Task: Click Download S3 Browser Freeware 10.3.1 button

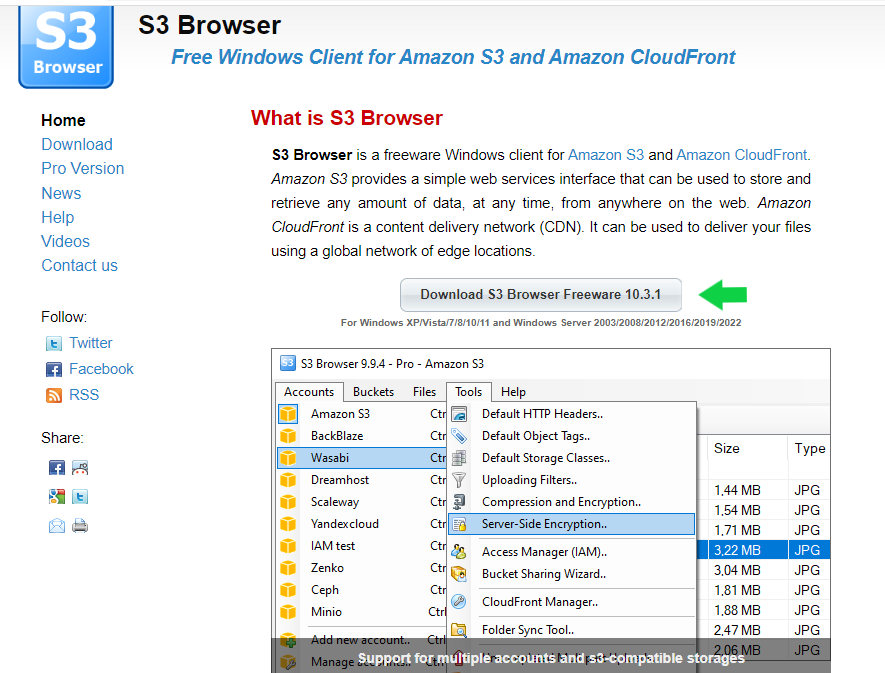Action: pyautogui.click(x=541, y=295)
